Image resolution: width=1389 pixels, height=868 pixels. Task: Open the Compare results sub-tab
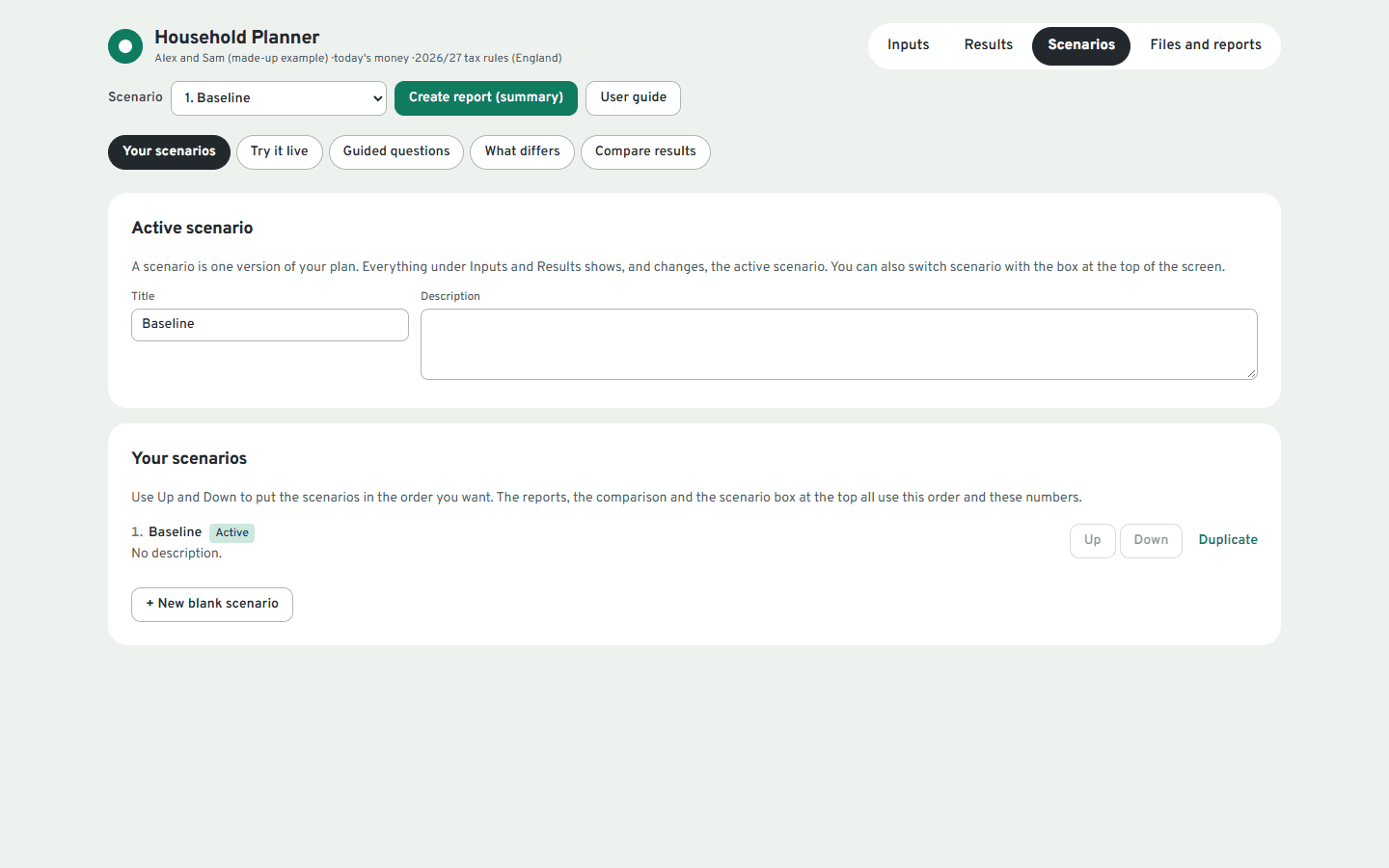(x=645, y=152)
